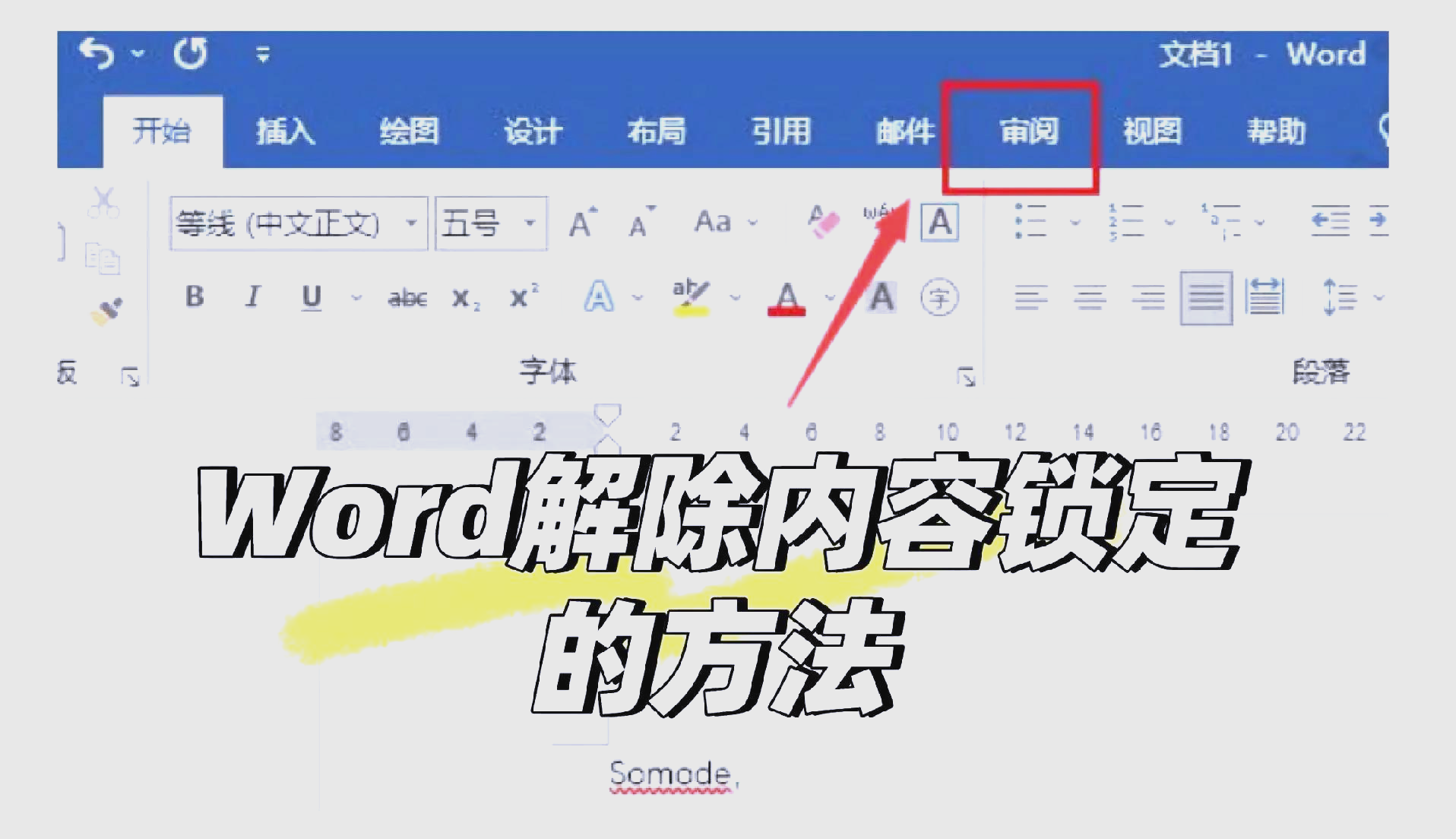Open the 插入 (Insert) tab

coord(285,131)
